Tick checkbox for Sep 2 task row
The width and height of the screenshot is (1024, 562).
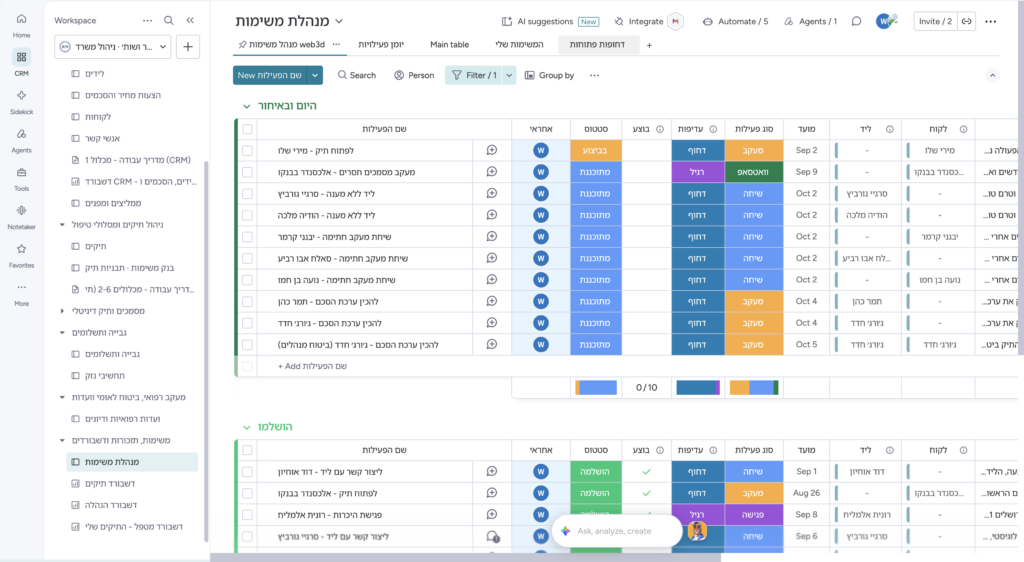(x=248, y=150)
